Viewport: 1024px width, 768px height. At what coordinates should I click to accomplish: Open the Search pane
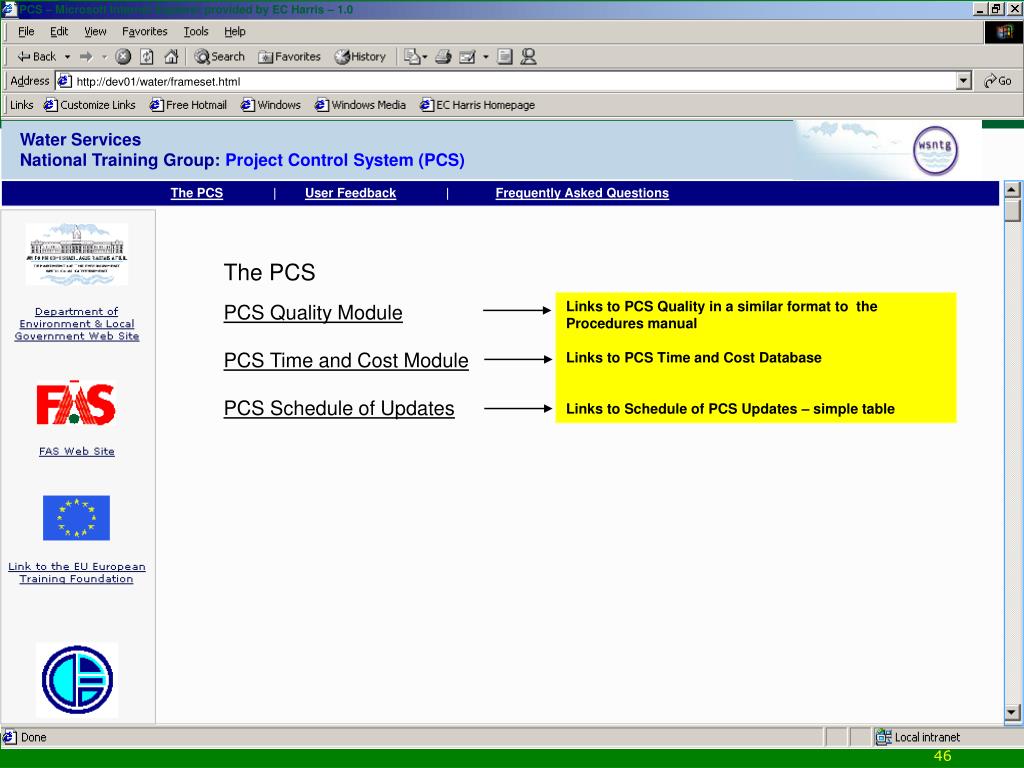click(x=219, y=57)
